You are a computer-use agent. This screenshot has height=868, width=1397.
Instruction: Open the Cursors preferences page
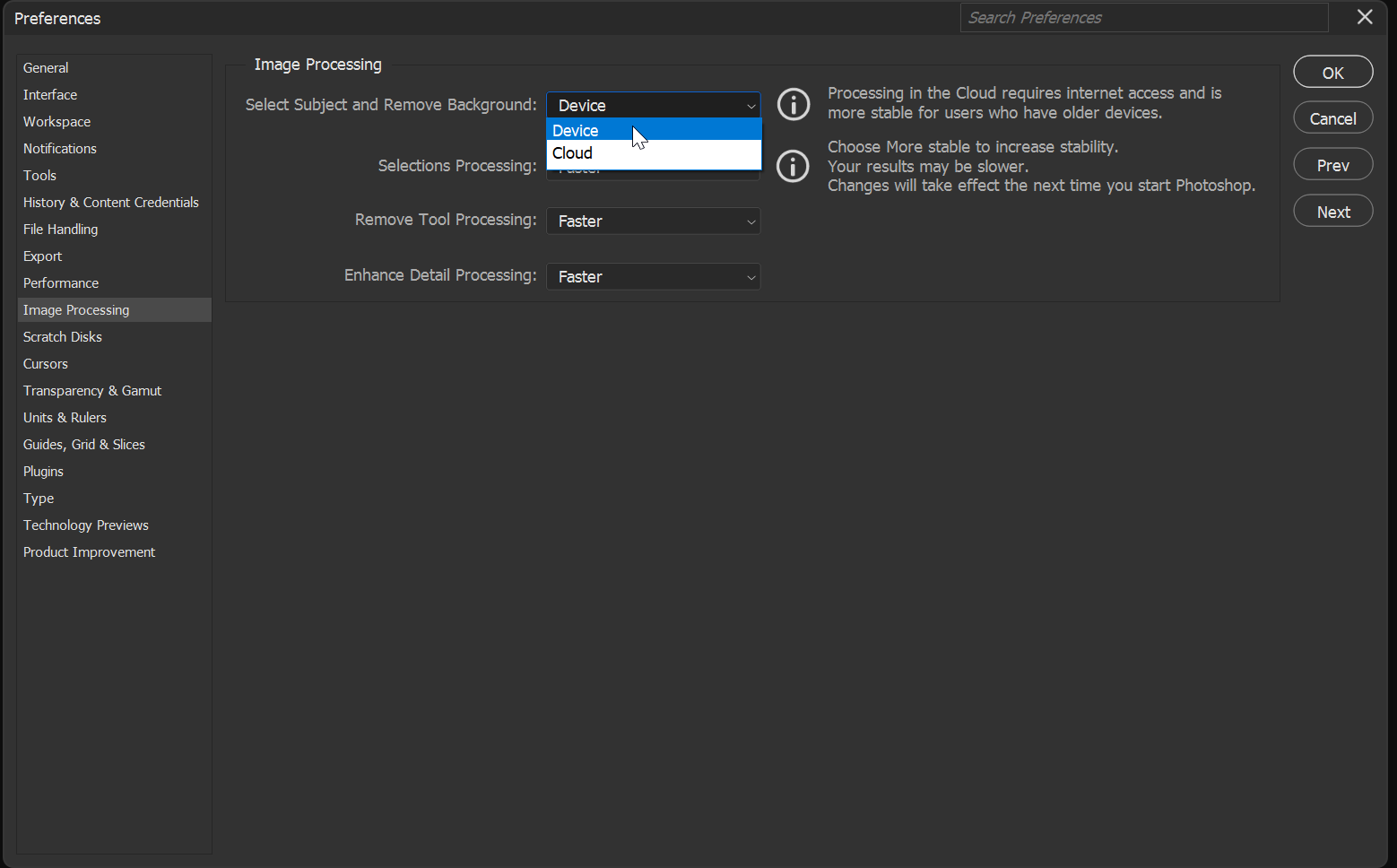(45, 363)
